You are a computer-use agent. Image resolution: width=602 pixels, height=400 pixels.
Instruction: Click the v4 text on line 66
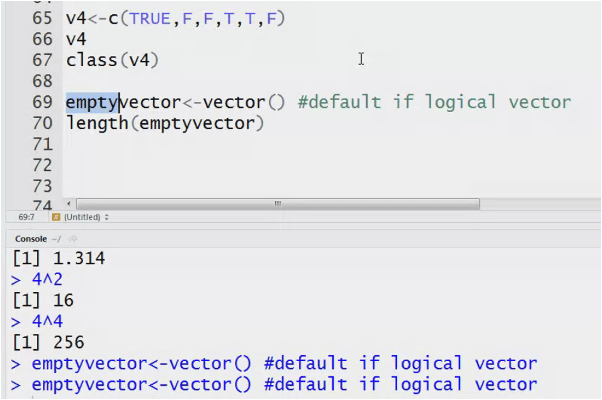[x=77, y=39]
